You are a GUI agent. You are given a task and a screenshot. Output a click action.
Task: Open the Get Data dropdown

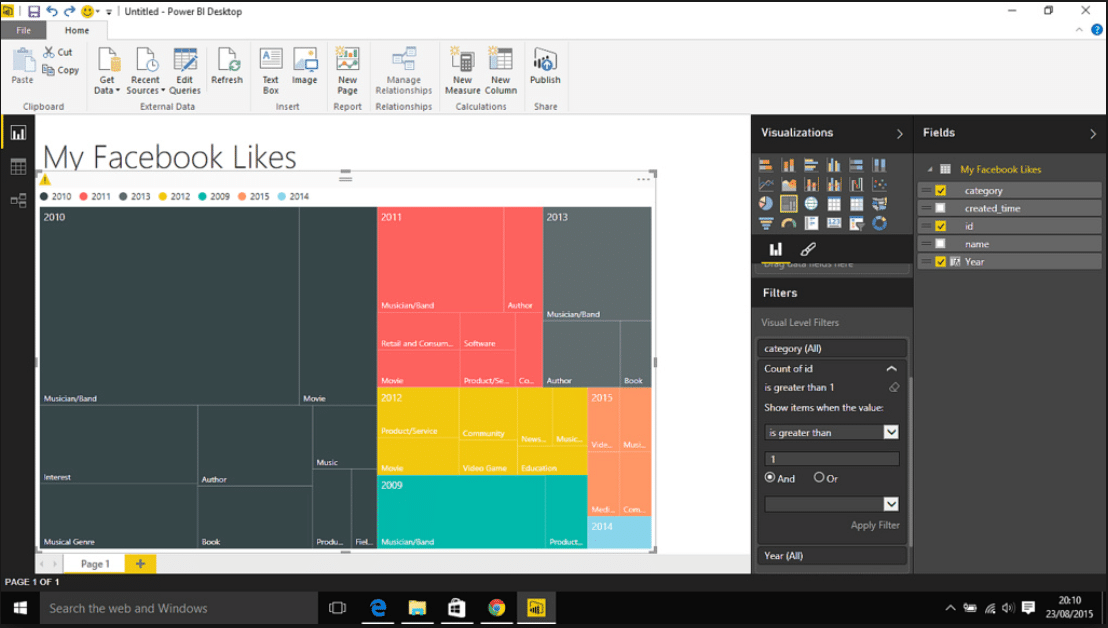107,71
